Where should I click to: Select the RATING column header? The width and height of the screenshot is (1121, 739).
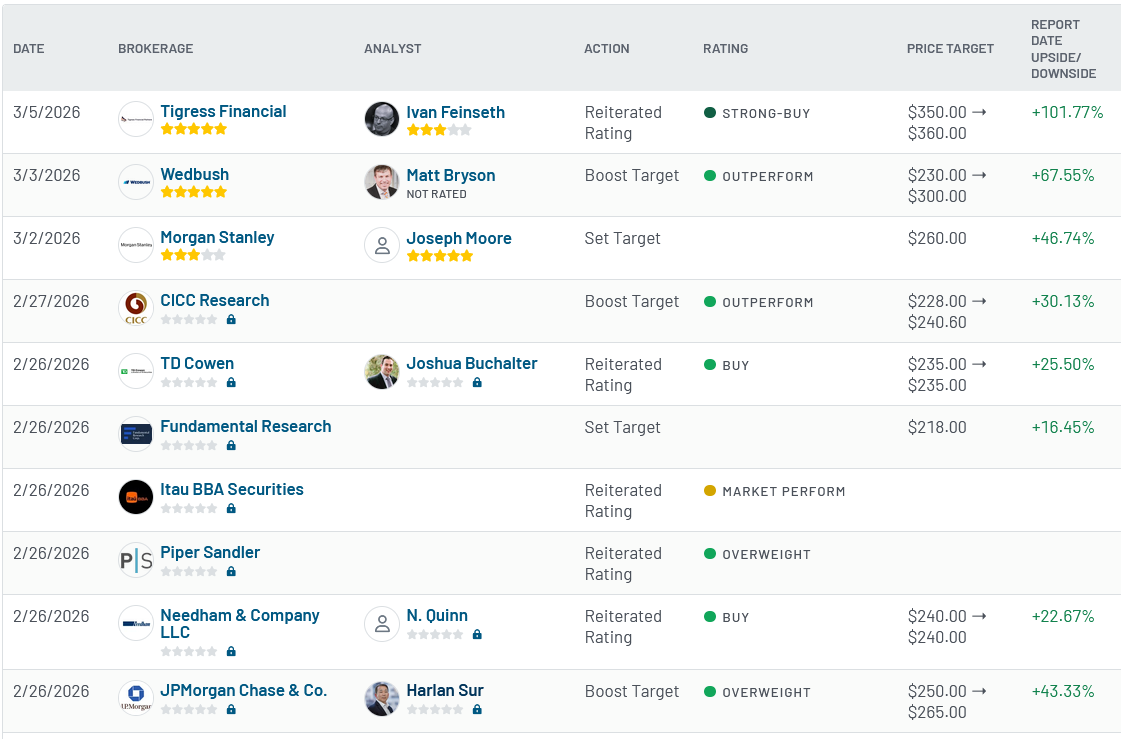click(x=726, y=49)
